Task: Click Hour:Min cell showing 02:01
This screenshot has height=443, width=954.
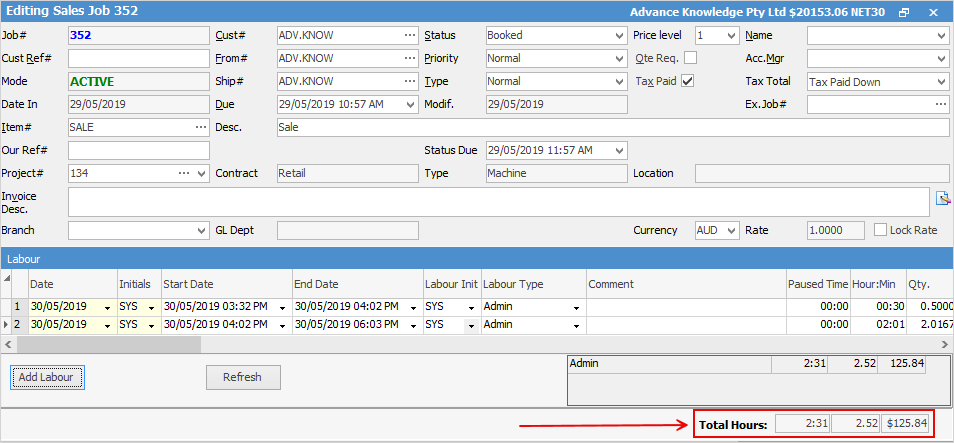Action: coord(879,325)
